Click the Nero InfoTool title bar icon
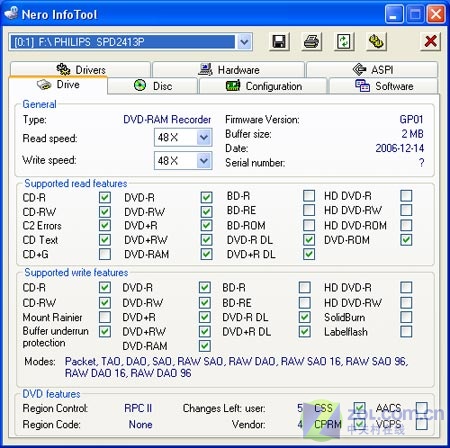The image size is (450, 448). pos(11,14)
